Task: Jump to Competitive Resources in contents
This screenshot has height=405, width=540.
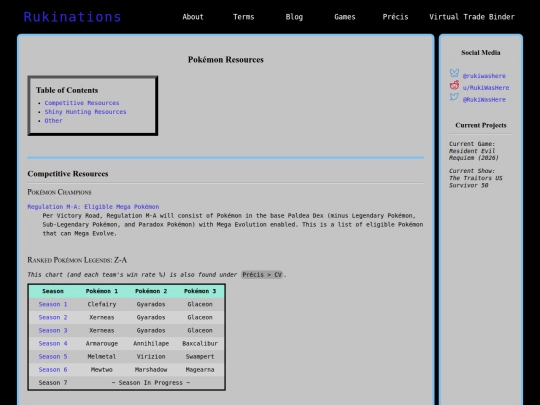Action: pyautogui.click(x=82, y=103)
